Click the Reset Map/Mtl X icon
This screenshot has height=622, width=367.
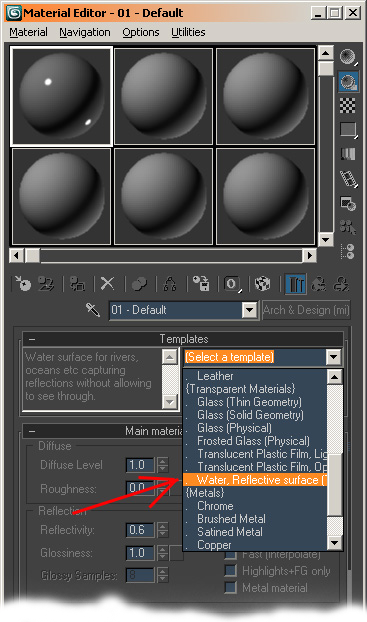[x=107, y=284]
